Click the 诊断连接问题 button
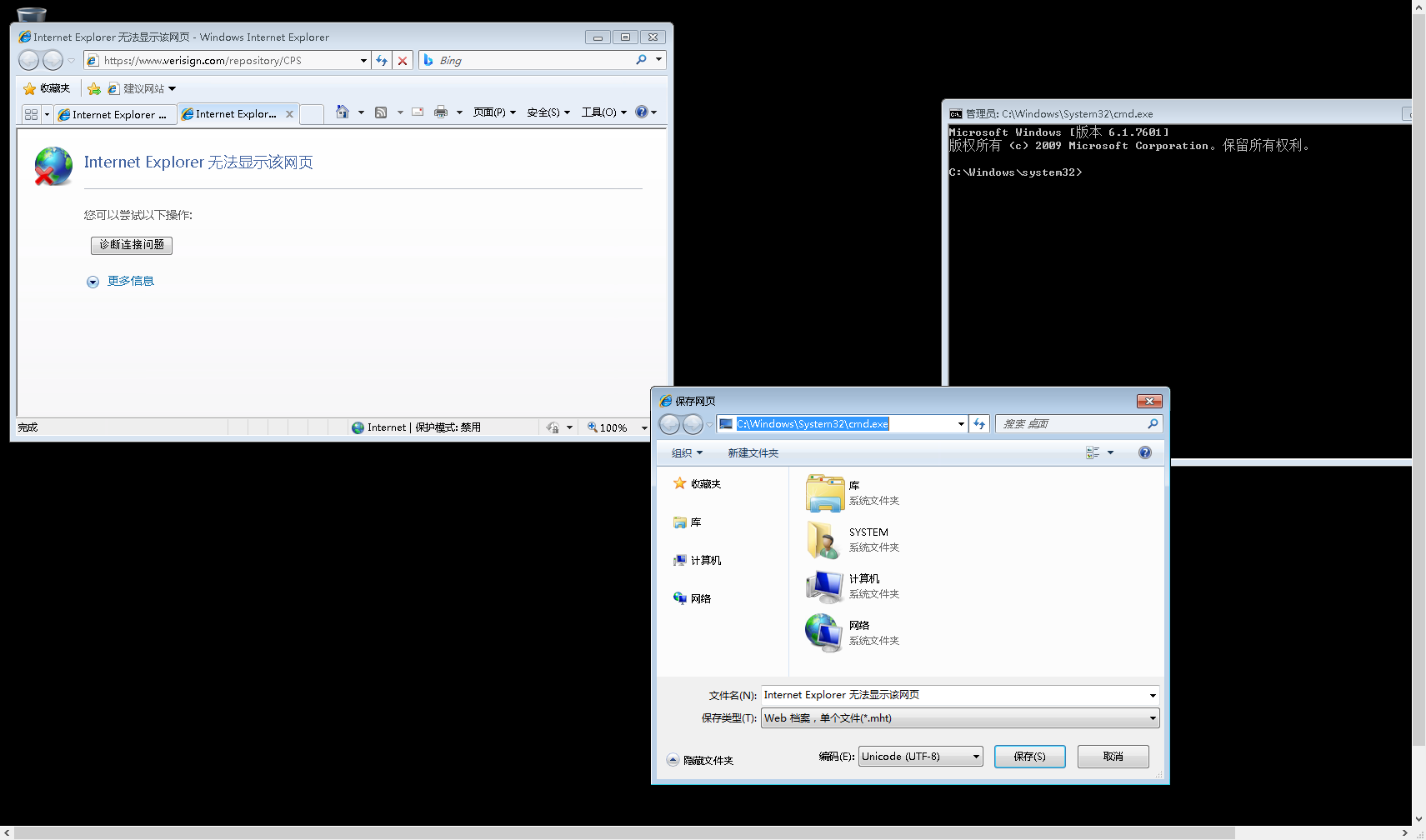1426x840 pixels. tap(132, 245)
